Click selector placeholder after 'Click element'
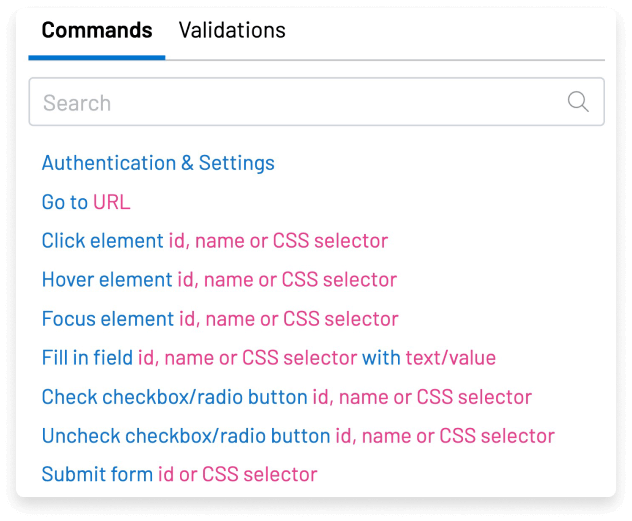 click(278, 241)
